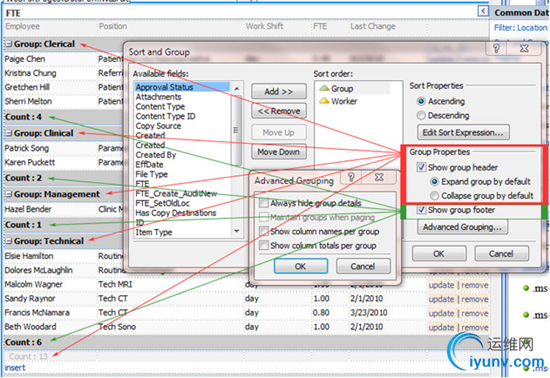Click the Advanced Grouping help question icon
The height and width of the screenshot is (378, 550).
[351, 177]
